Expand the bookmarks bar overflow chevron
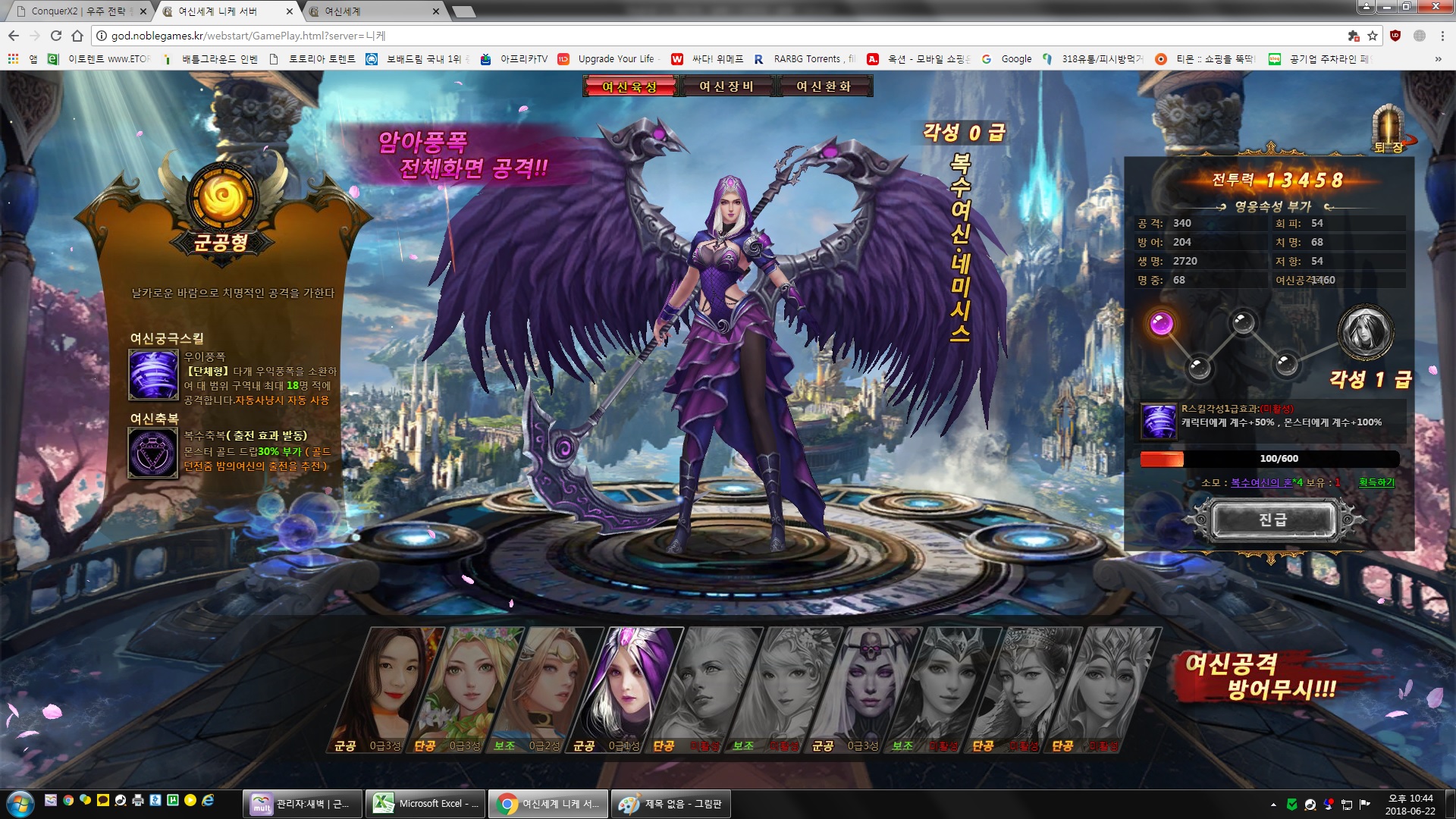This screenshot has height=819, width=1456. tap(1438, 58)
